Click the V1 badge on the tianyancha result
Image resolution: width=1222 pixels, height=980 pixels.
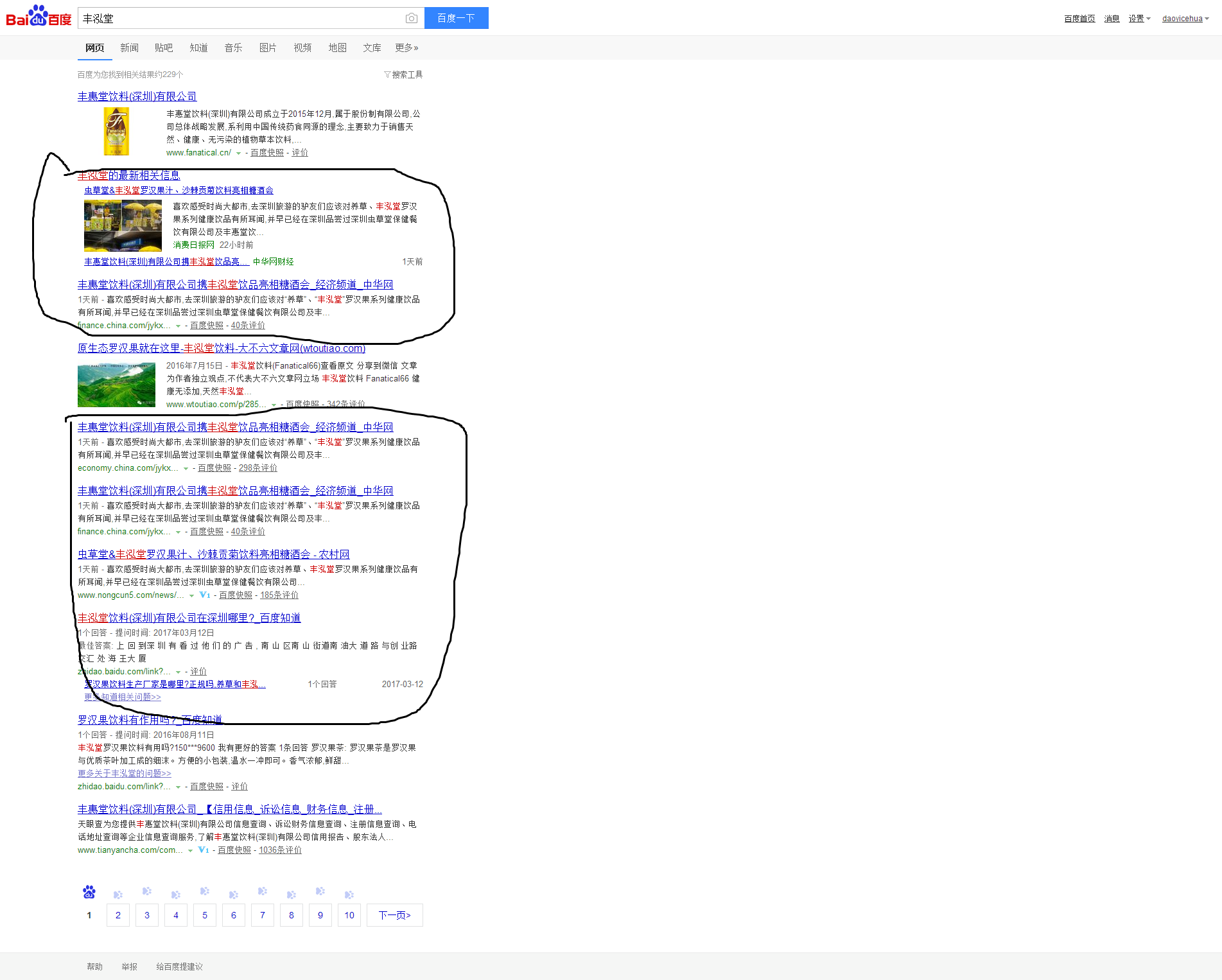pos(204,850)
